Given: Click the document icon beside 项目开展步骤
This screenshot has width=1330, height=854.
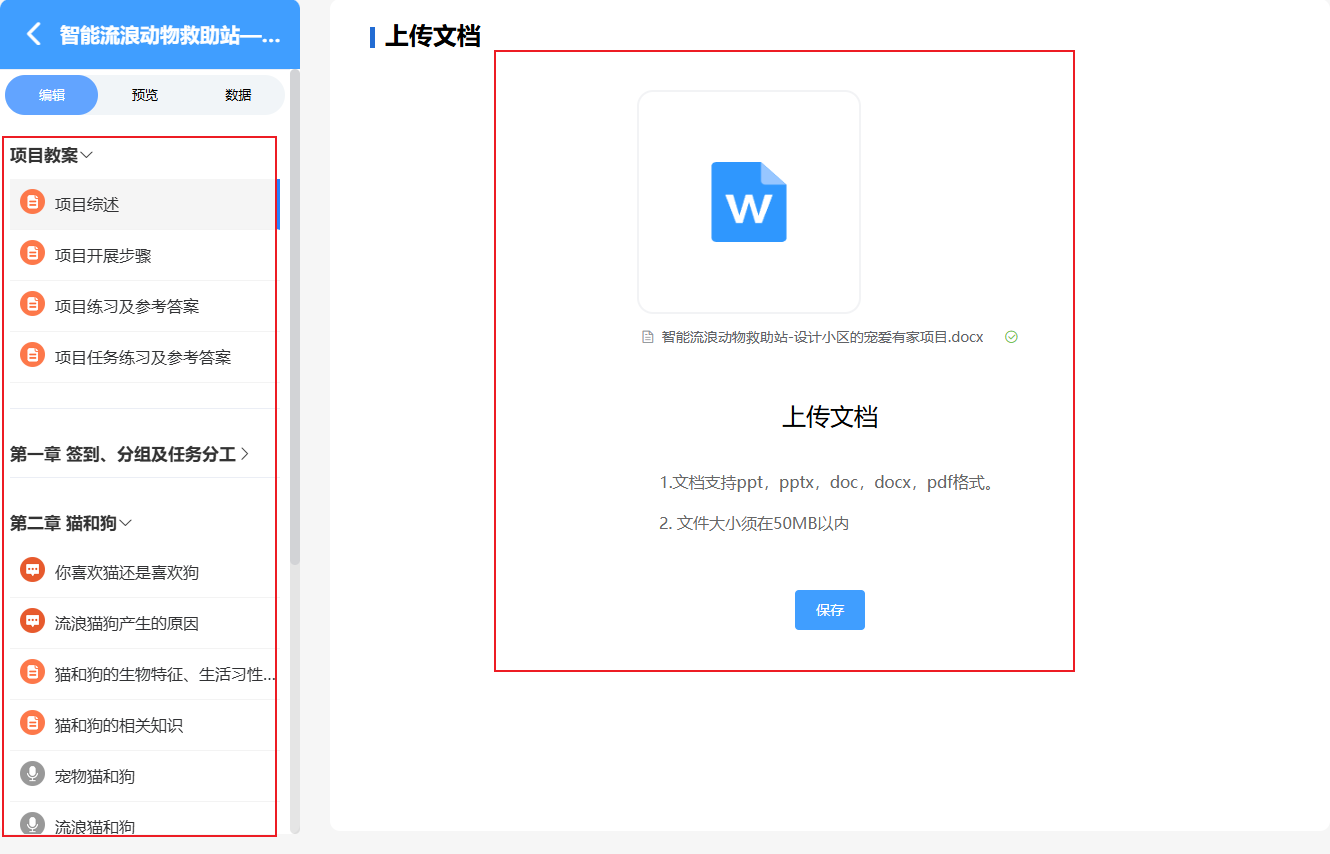Looking at the screenshot, I should (x=33, y=254).
